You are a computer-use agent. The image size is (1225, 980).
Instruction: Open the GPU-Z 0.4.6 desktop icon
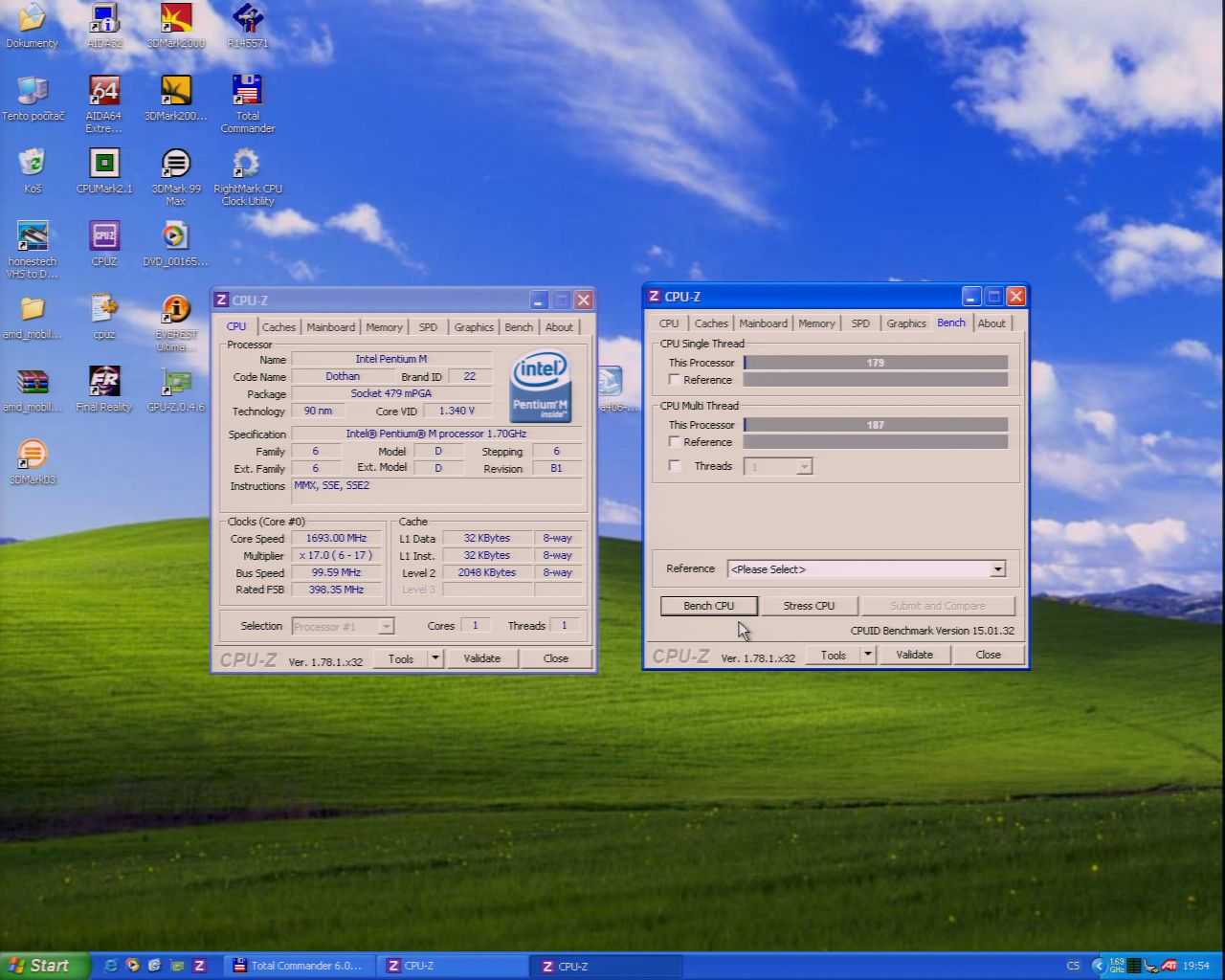[176, 384]
